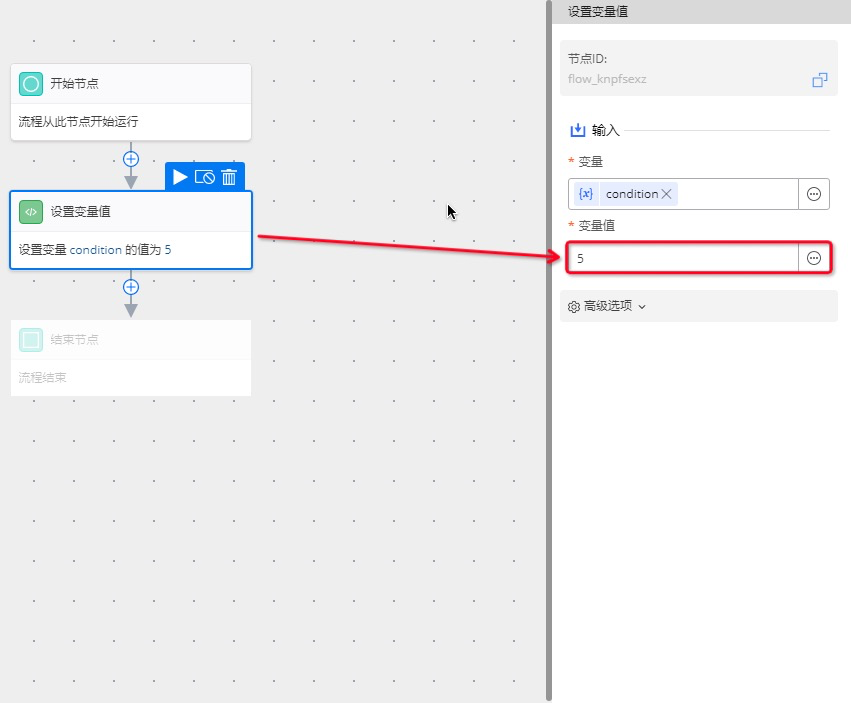The height and width of the screenshot is (703, 851).
Task: Click the 变量值 field label
Action: tap(596, 226)
